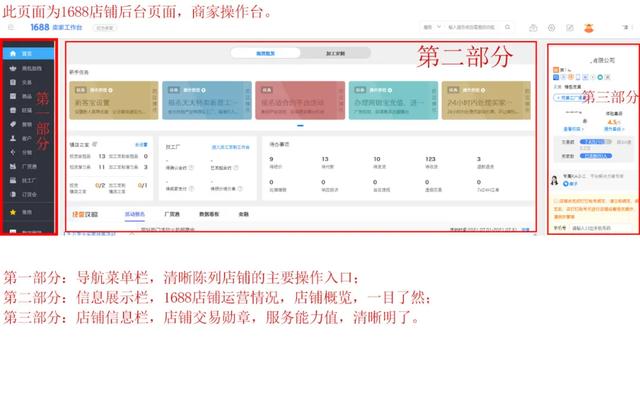The height and width of the screenshot is (398, 640).
Task: Switch to the 厂贸通 tab near the bottom
Action: [172, 214]
